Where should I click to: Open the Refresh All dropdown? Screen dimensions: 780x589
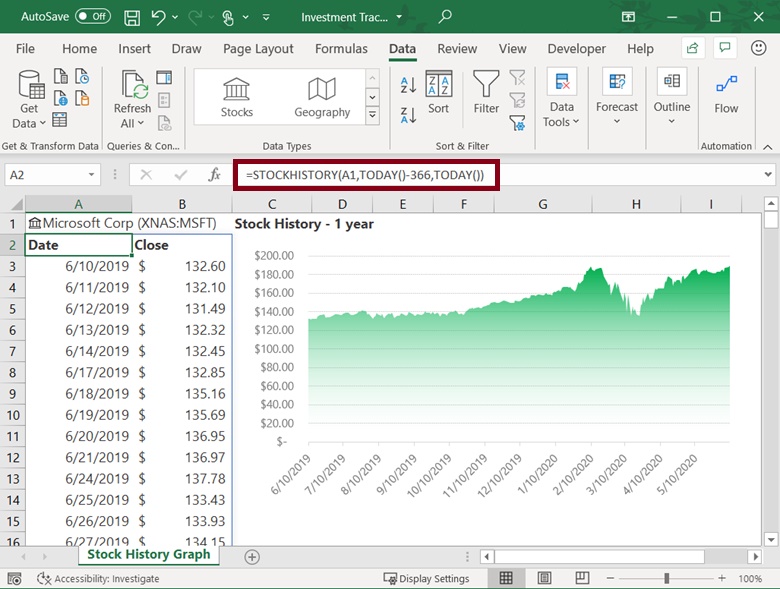pos(132,99)
